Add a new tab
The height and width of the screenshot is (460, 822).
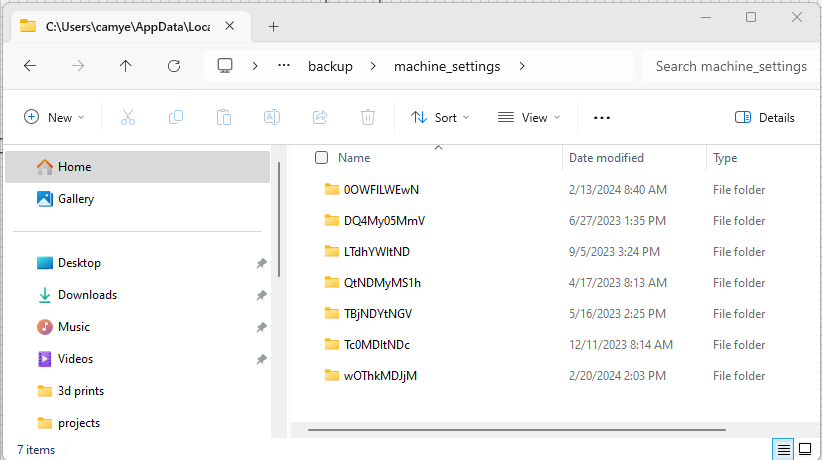click(x=273, y=26)
